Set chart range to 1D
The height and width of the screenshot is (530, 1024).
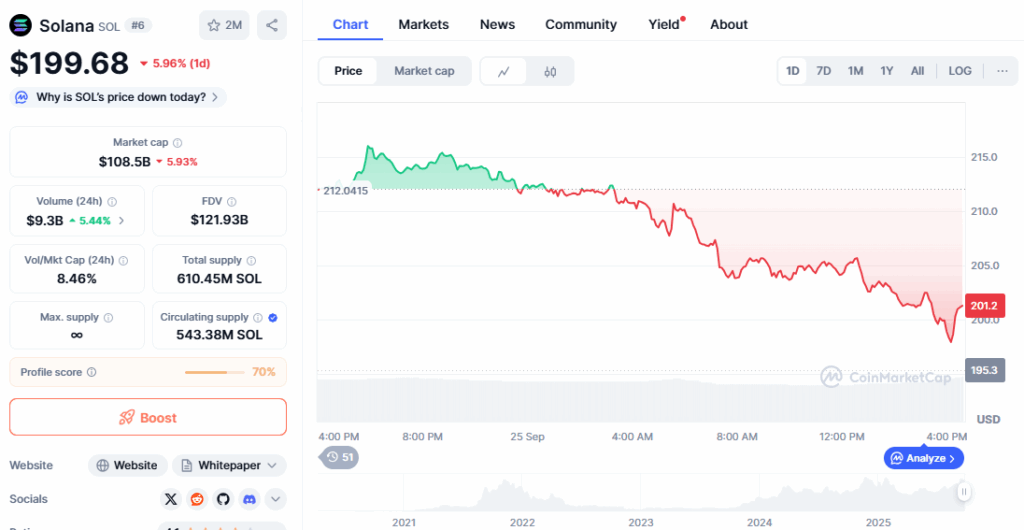pos(793,71)
